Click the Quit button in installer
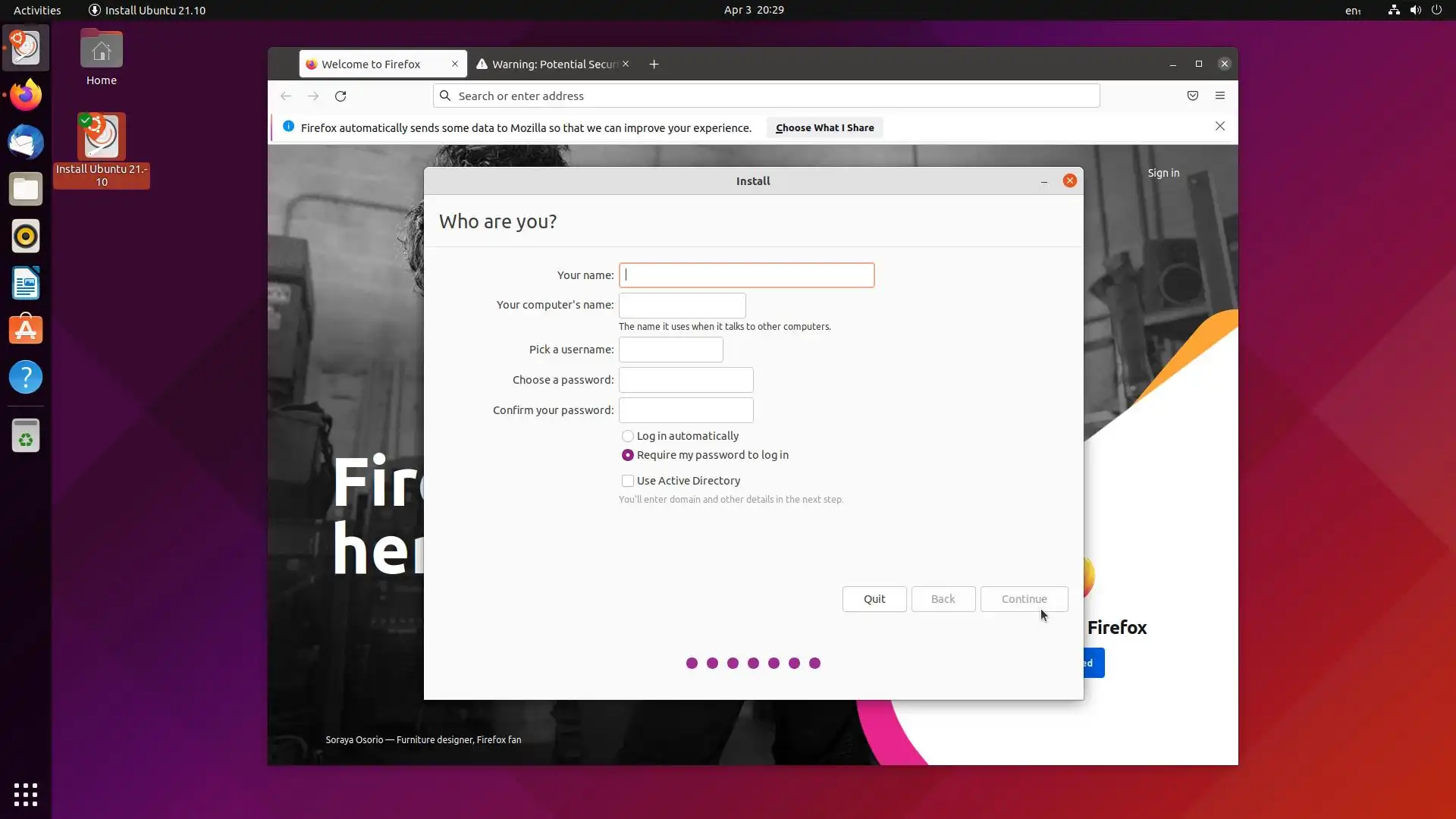Screen dimensions: 1456x819 pos(874,599)
